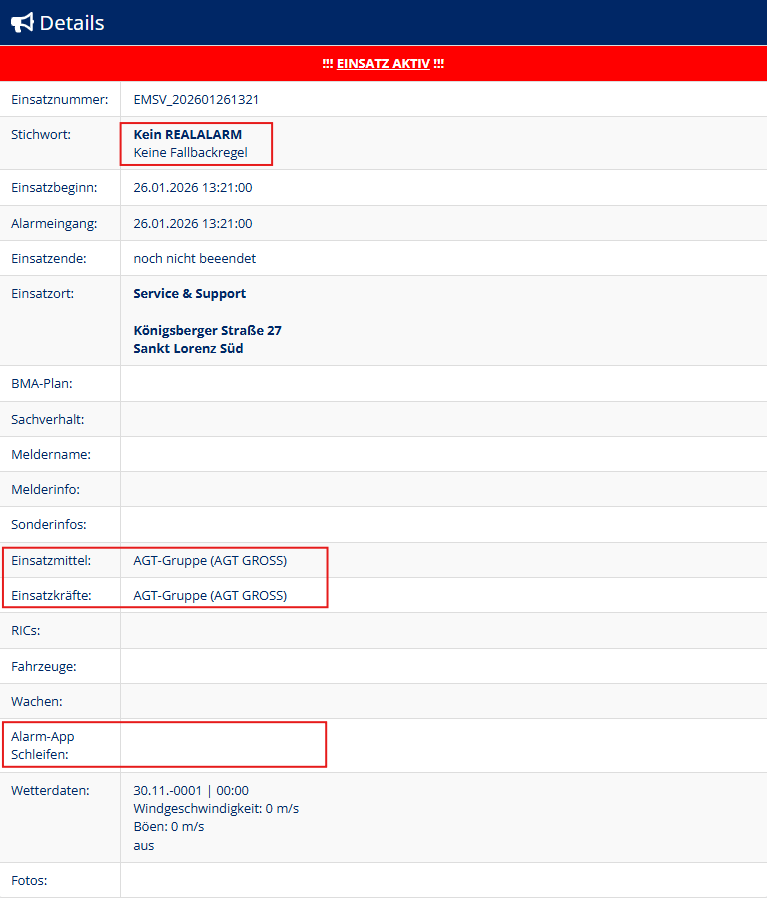Viewport: 767px width, 898px height.
Task: Click the EINSATZ AKTIV link in red banner
Action: pos(383,63)
